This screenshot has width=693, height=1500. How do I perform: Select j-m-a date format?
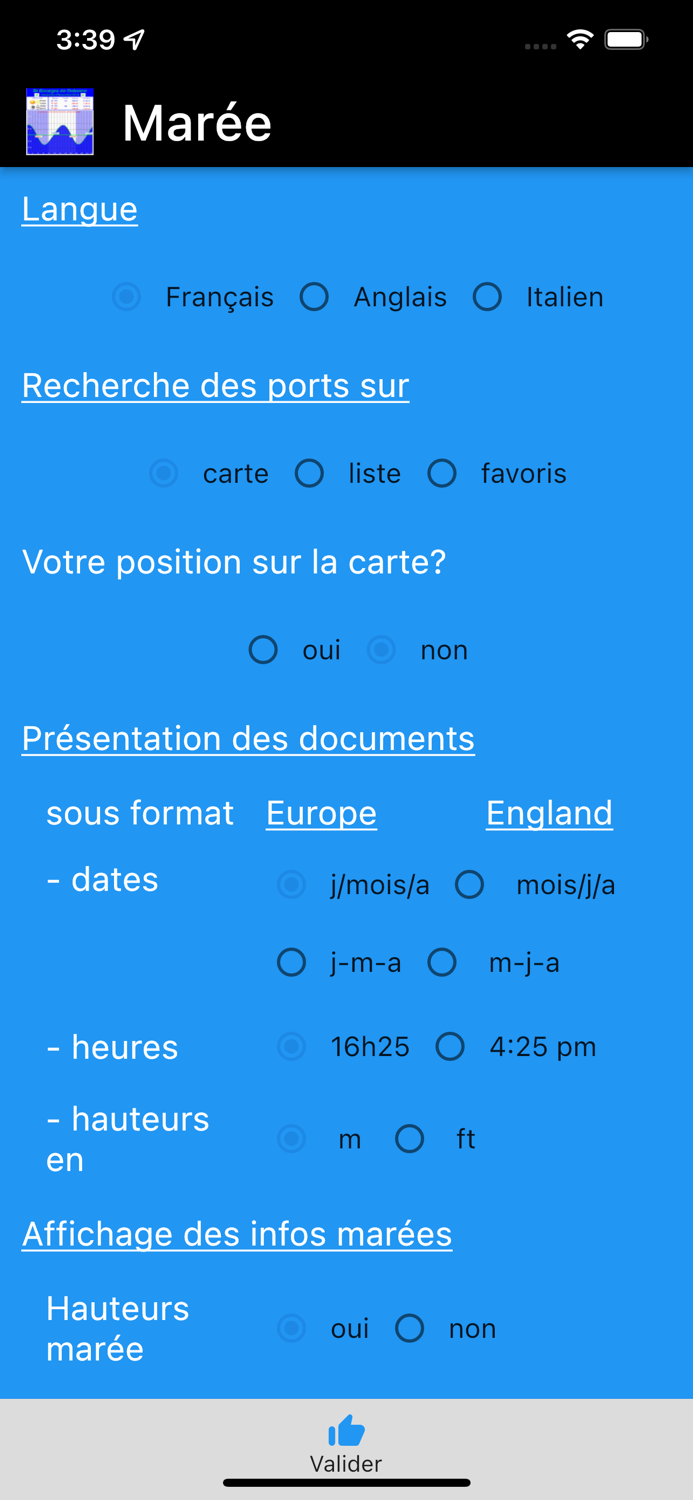[x=291, y=962]
